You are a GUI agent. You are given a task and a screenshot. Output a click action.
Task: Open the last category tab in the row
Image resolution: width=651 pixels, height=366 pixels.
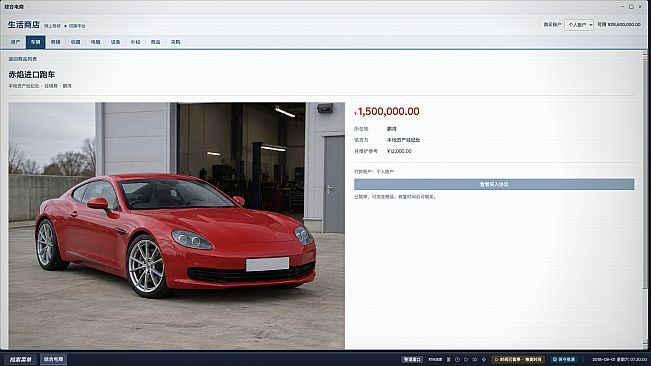pos(175,42)
